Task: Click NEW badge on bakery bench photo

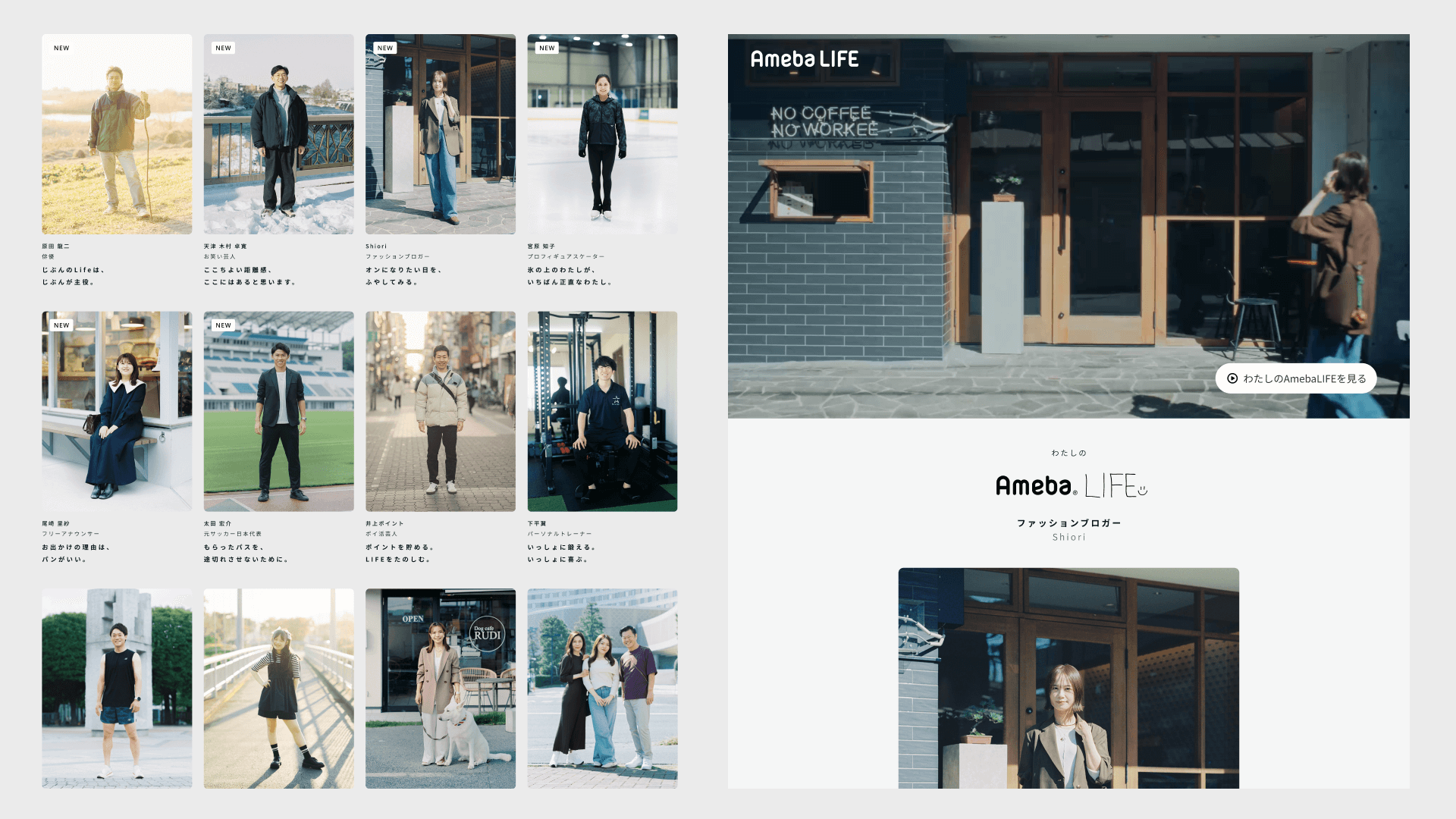Action: coord(61,325)
